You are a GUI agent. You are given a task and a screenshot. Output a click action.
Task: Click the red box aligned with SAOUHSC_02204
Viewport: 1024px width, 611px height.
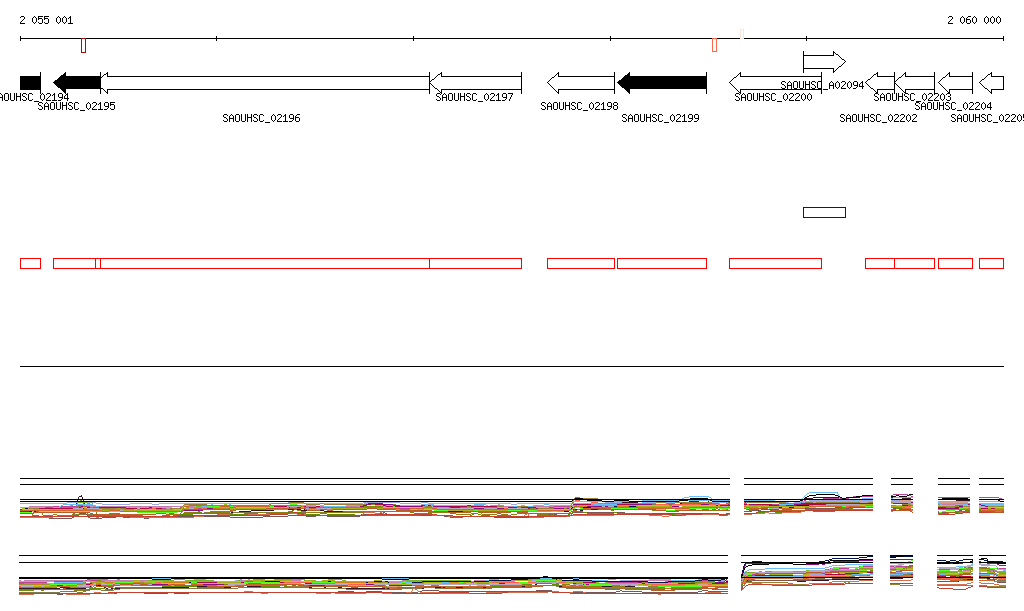955,264
